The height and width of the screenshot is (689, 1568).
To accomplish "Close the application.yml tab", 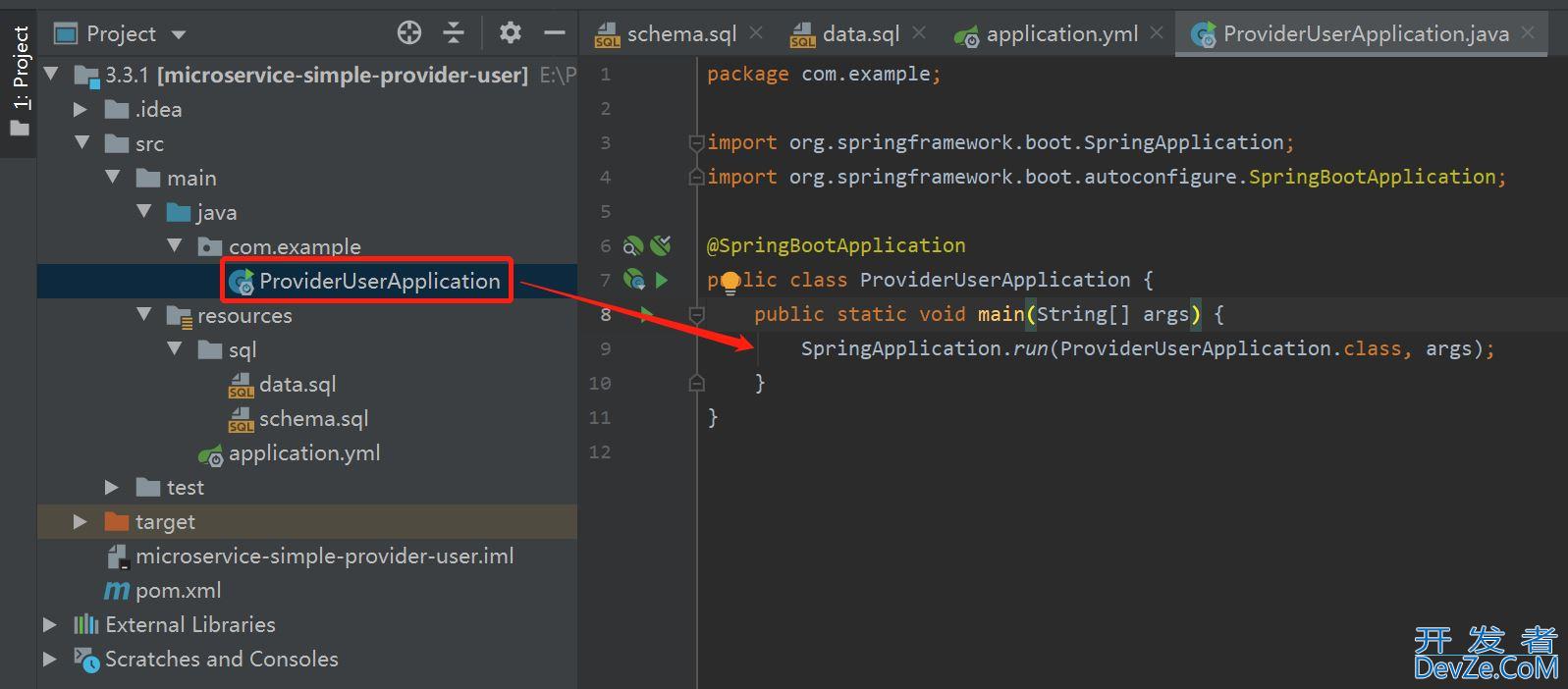I will coord(1157,32).
